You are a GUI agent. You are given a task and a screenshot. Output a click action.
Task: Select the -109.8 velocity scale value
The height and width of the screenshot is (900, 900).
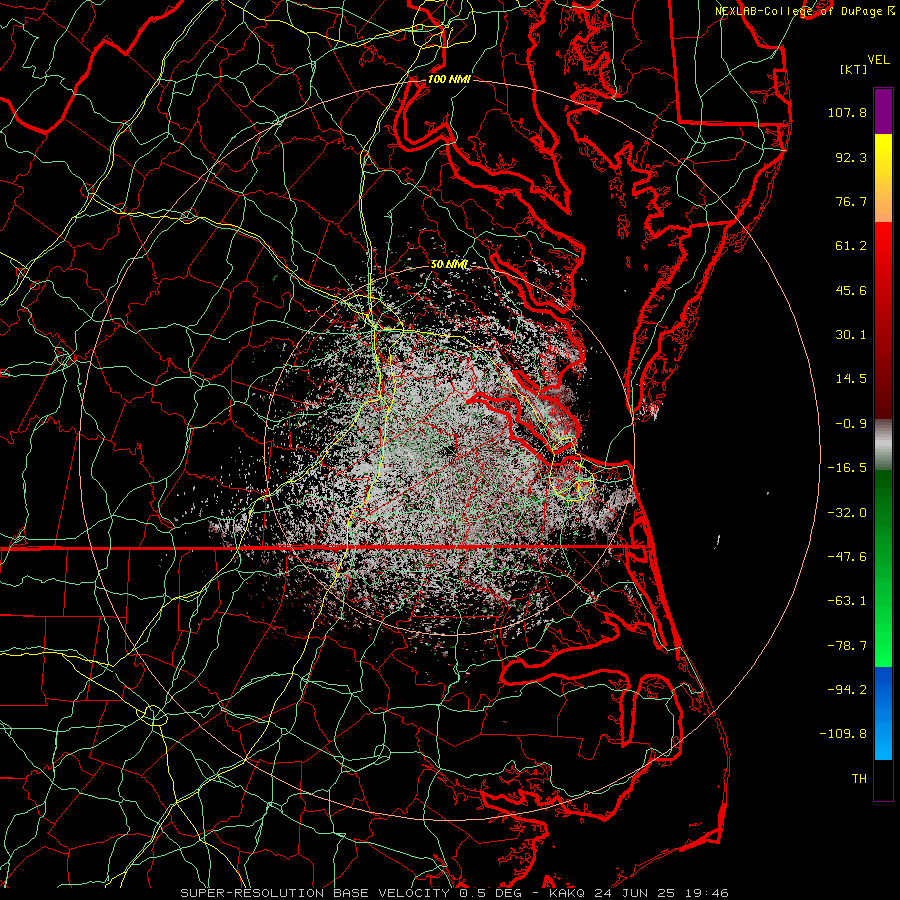click(843, 734)
